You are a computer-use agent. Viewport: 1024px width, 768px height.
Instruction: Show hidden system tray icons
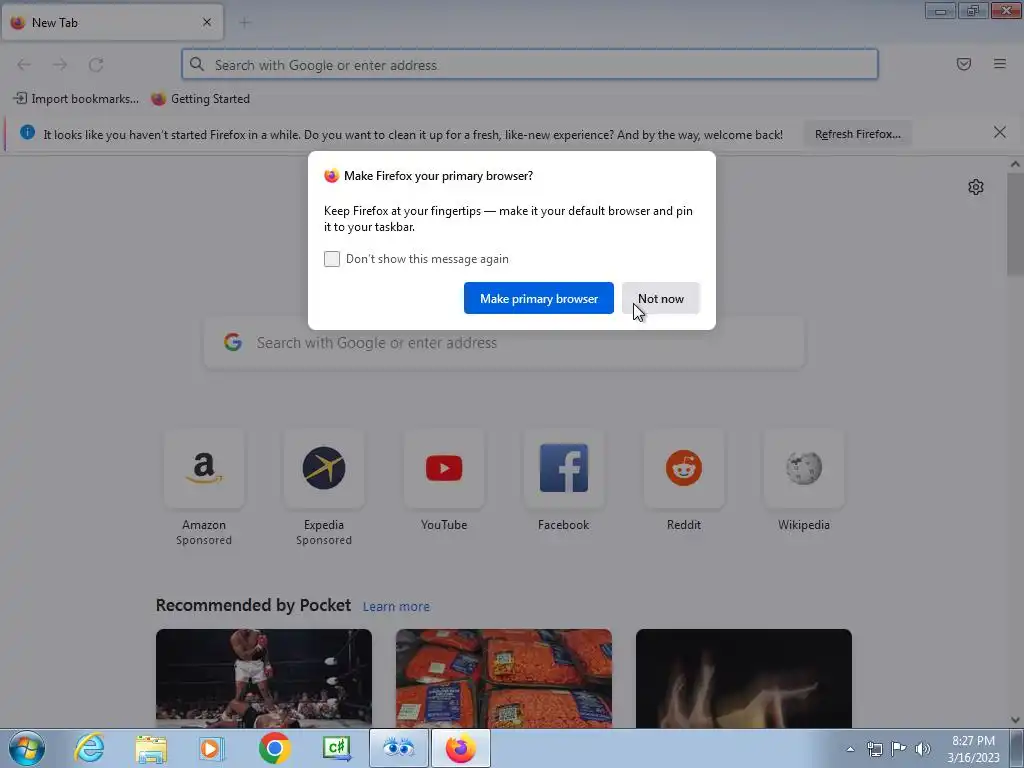pyautogui.click(x=850, y=749)
